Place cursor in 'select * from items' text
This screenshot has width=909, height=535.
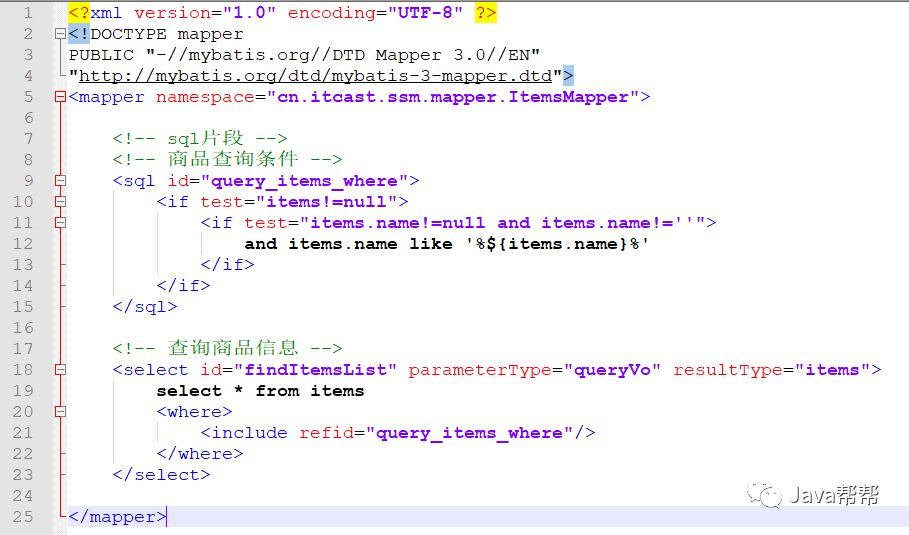coord(260,391)
